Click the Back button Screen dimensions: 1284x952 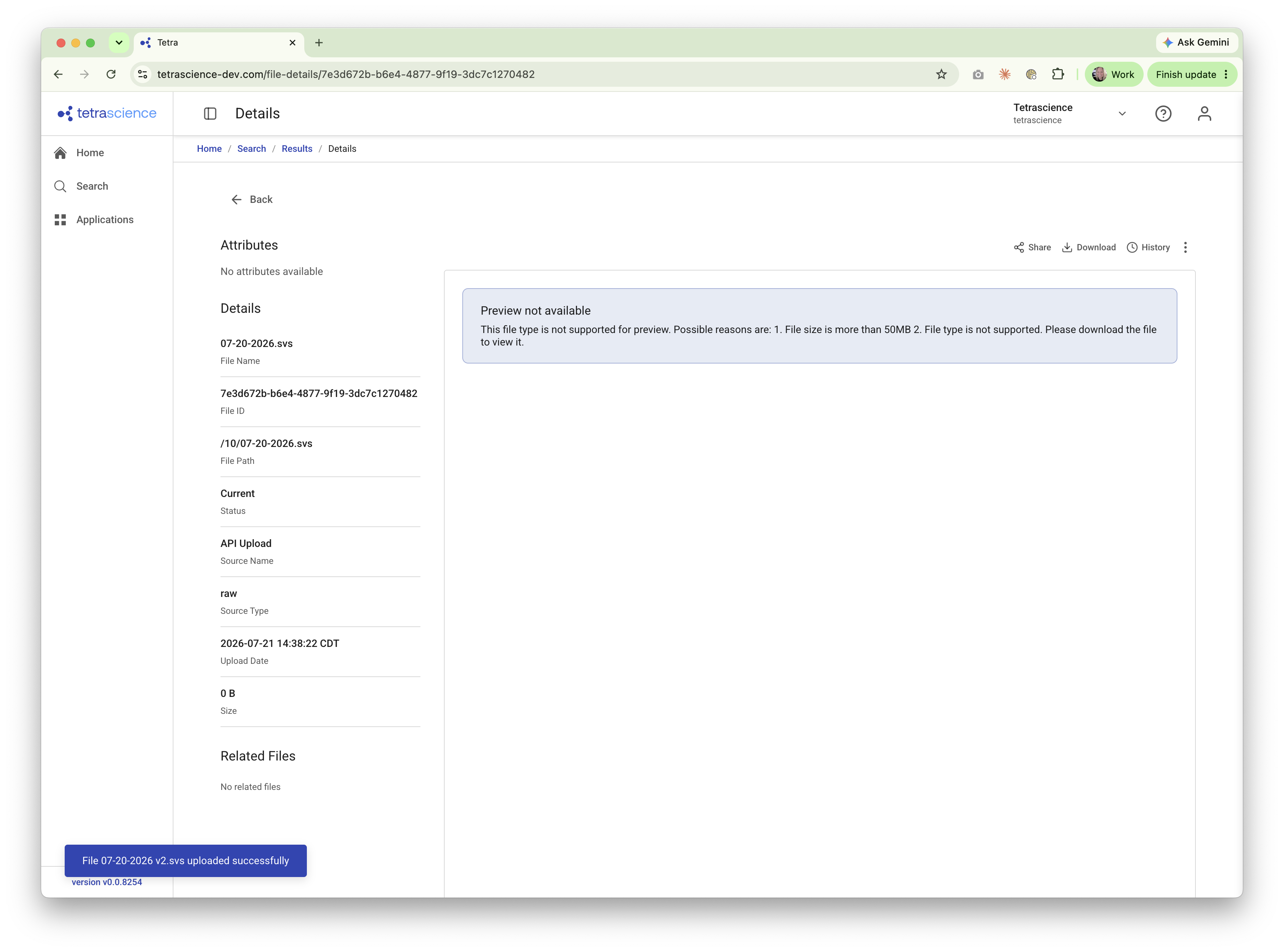[x=252, y=199]
